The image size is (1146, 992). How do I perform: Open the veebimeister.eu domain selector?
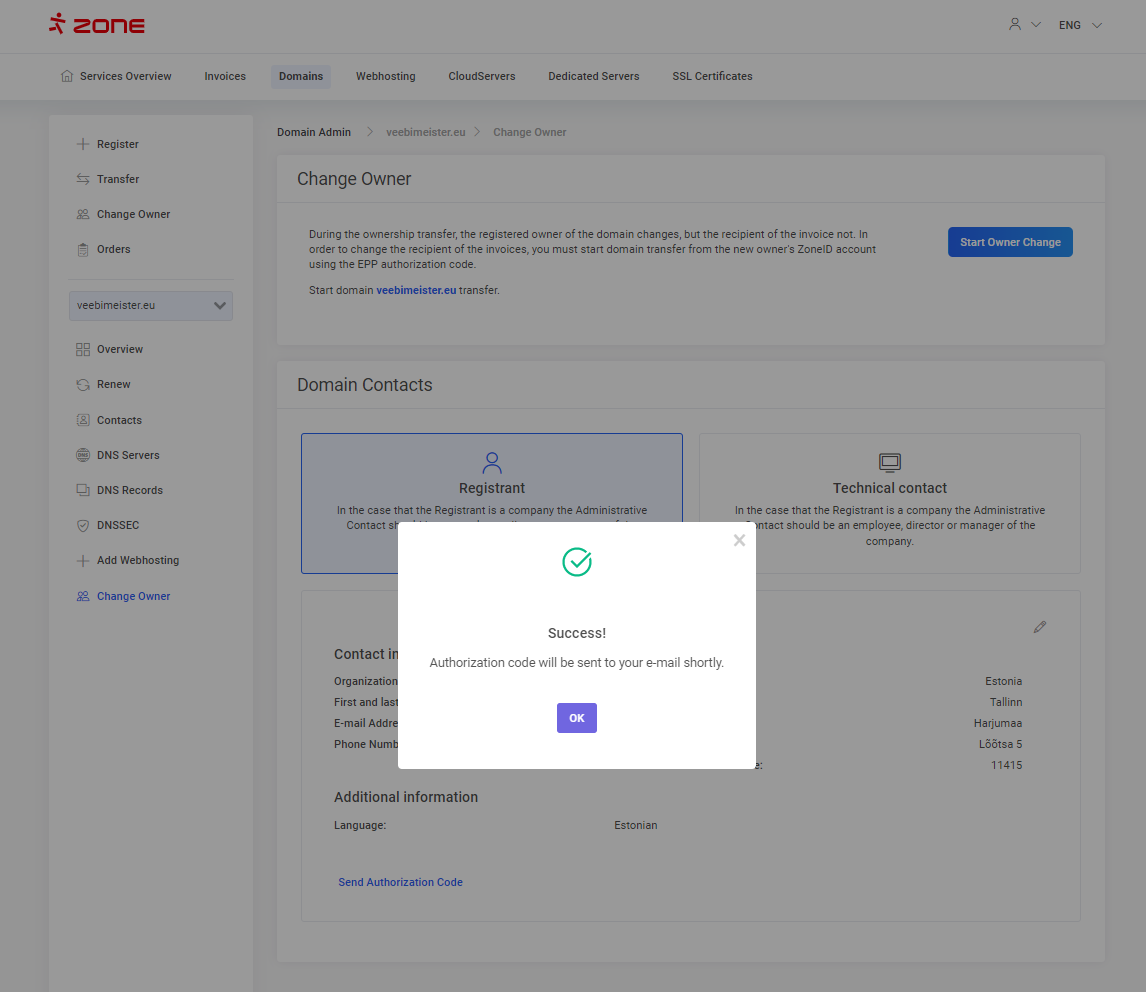[151, 306]
